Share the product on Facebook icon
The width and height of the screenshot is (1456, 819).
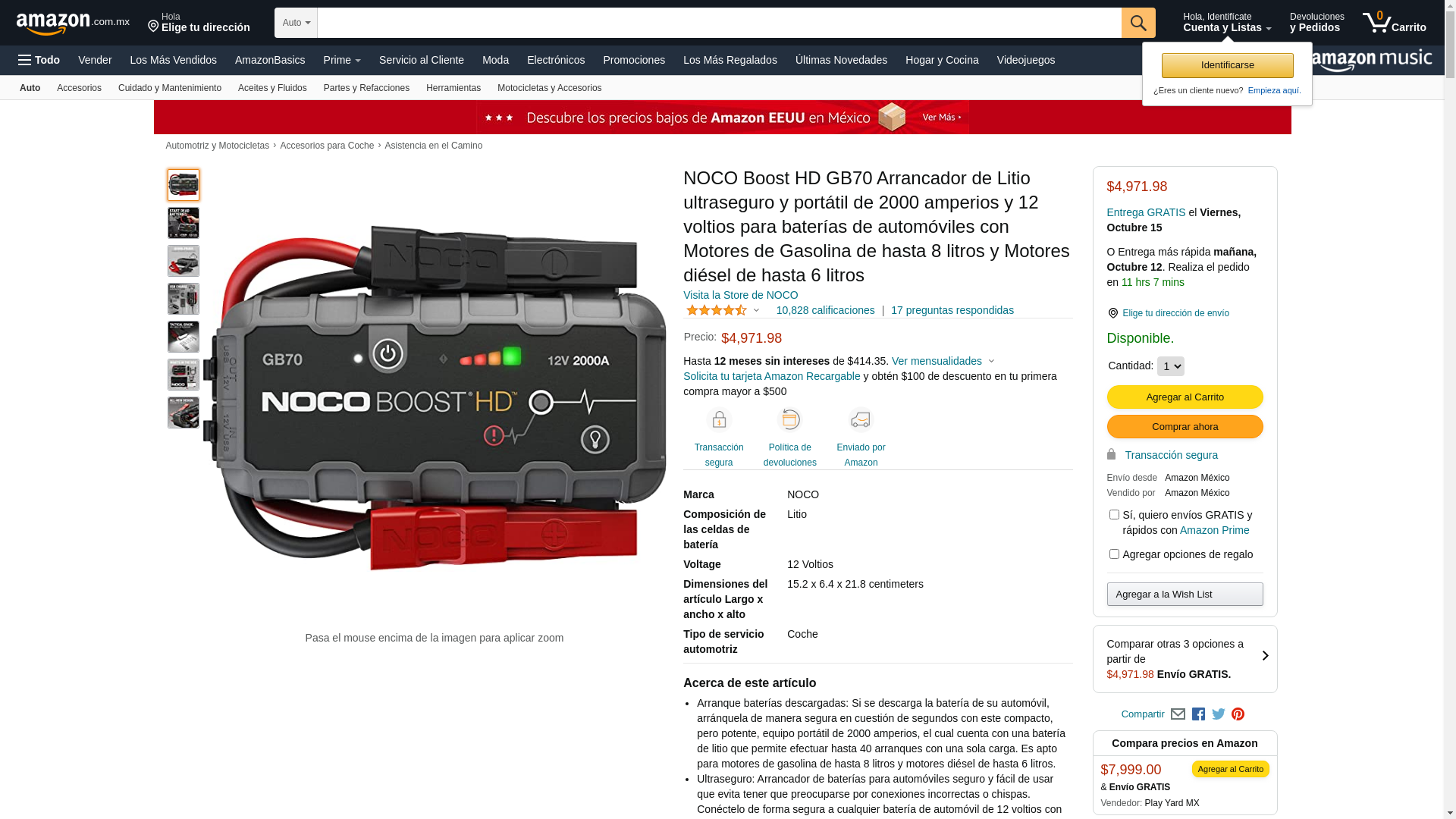pos(1198,714)
